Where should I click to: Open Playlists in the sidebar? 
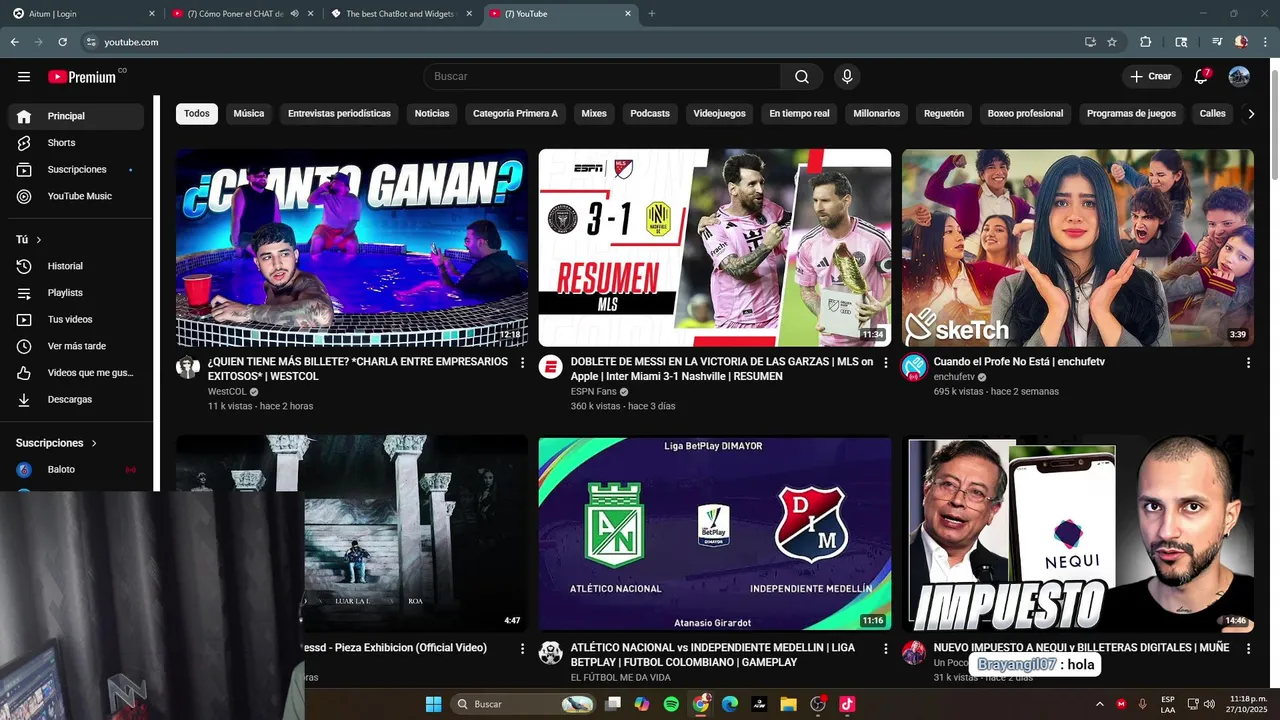click(x=76, y=293)
